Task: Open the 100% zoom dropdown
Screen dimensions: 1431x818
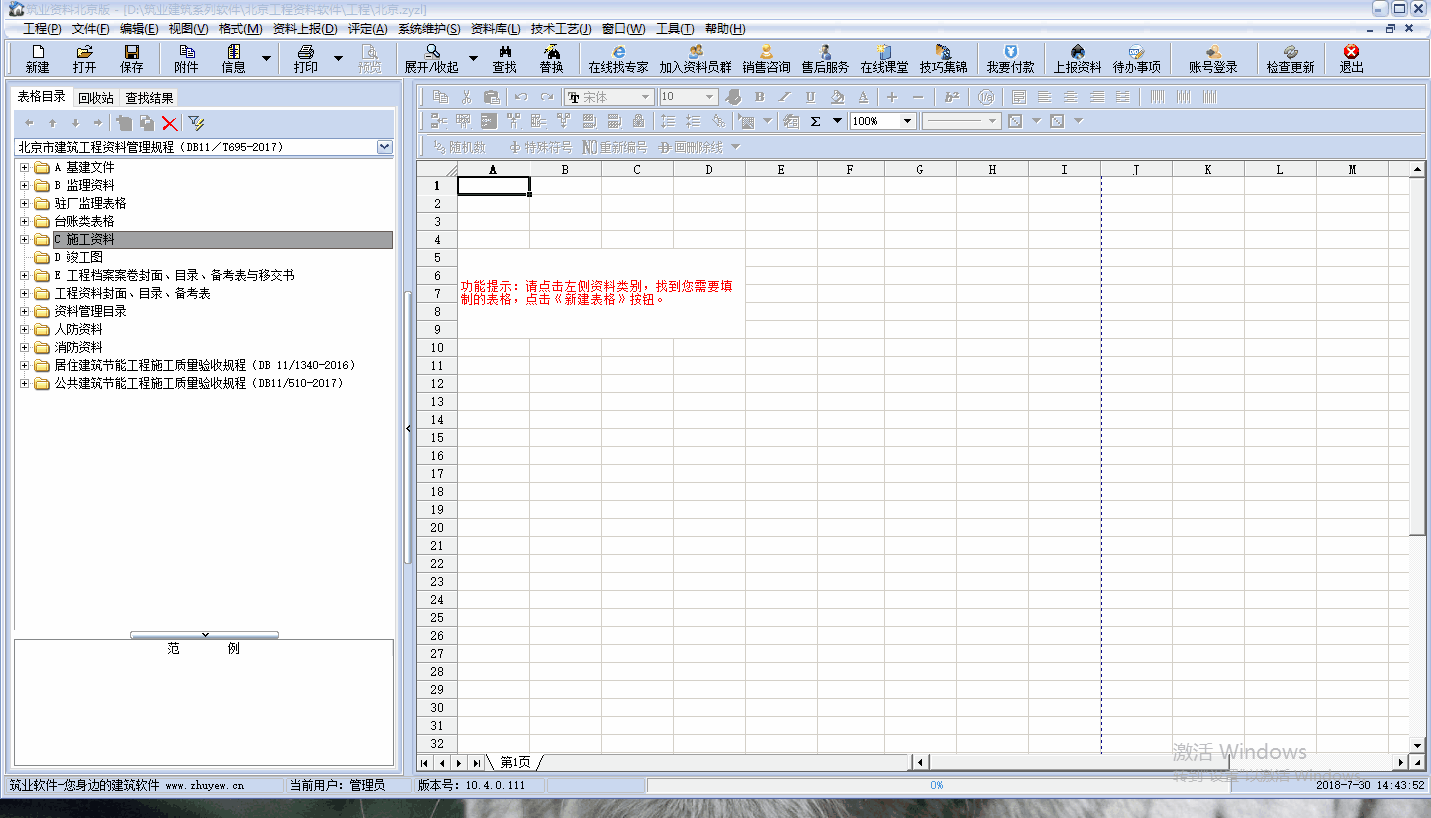Action: click(908, 121)
